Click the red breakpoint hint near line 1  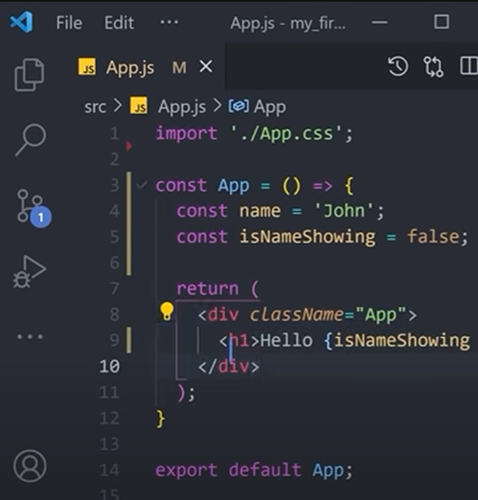128,146
